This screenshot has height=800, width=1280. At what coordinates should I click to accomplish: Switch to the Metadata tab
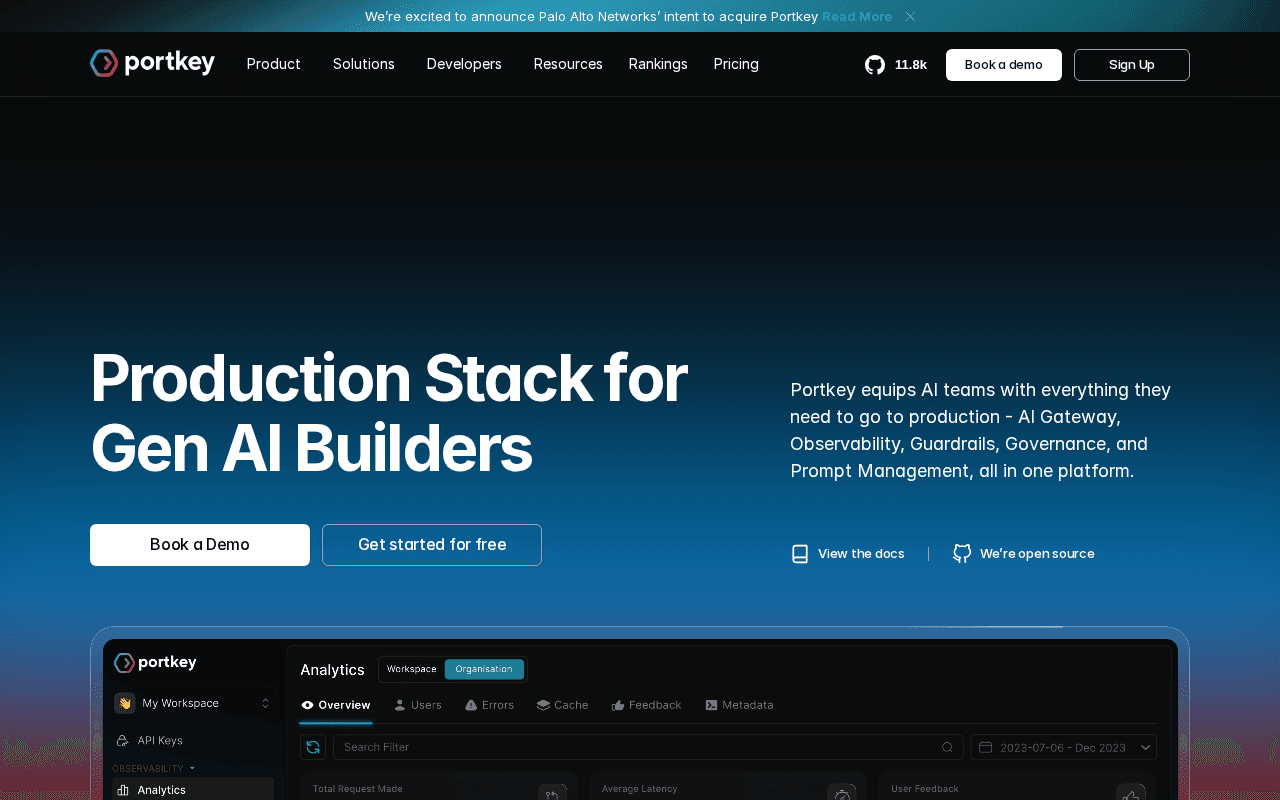739,705
